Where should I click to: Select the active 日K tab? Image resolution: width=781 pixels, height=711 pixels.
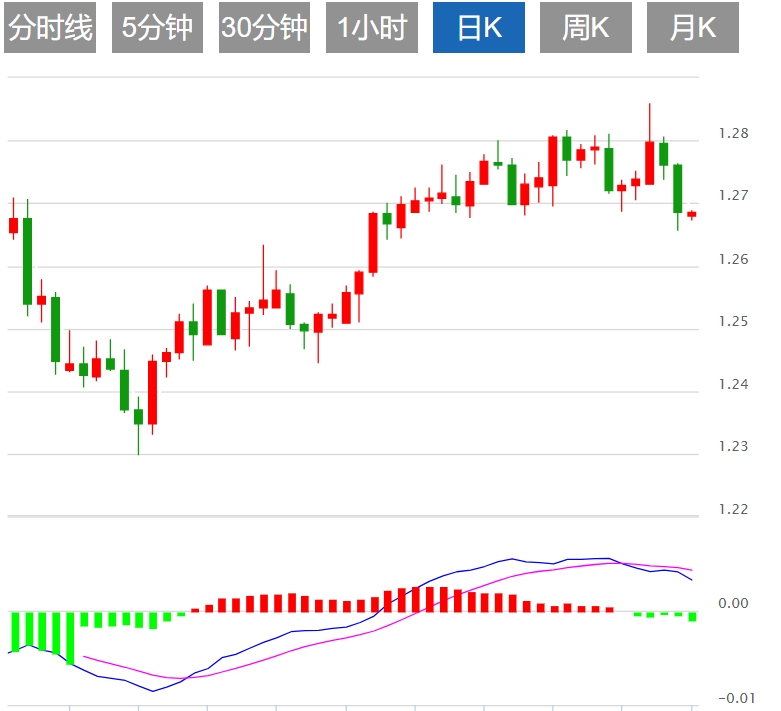(479, 27)
